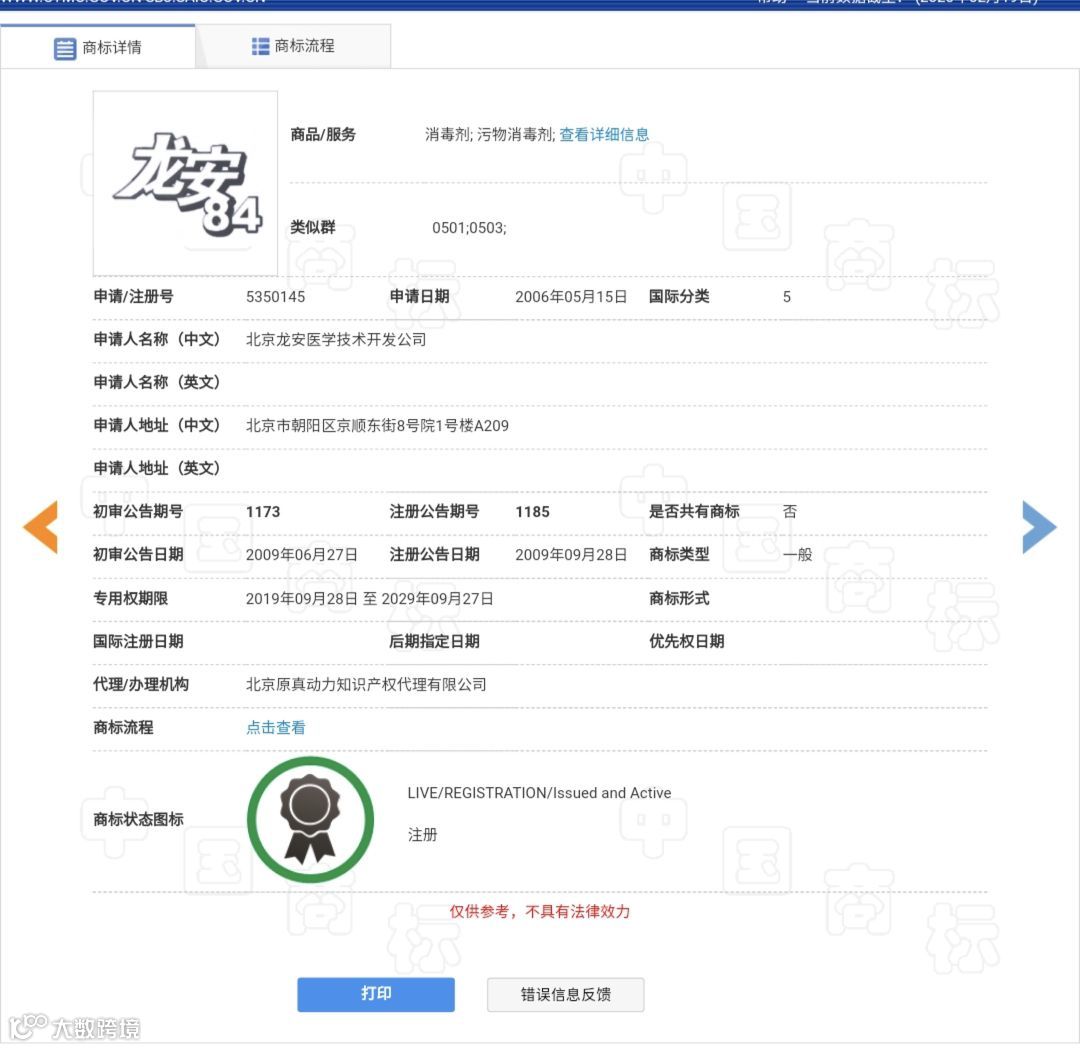The height and width of the screenshot is (1048, 1080).
Task: Select similar group codes 0501;0503;
Action: (x=469, y=228)
